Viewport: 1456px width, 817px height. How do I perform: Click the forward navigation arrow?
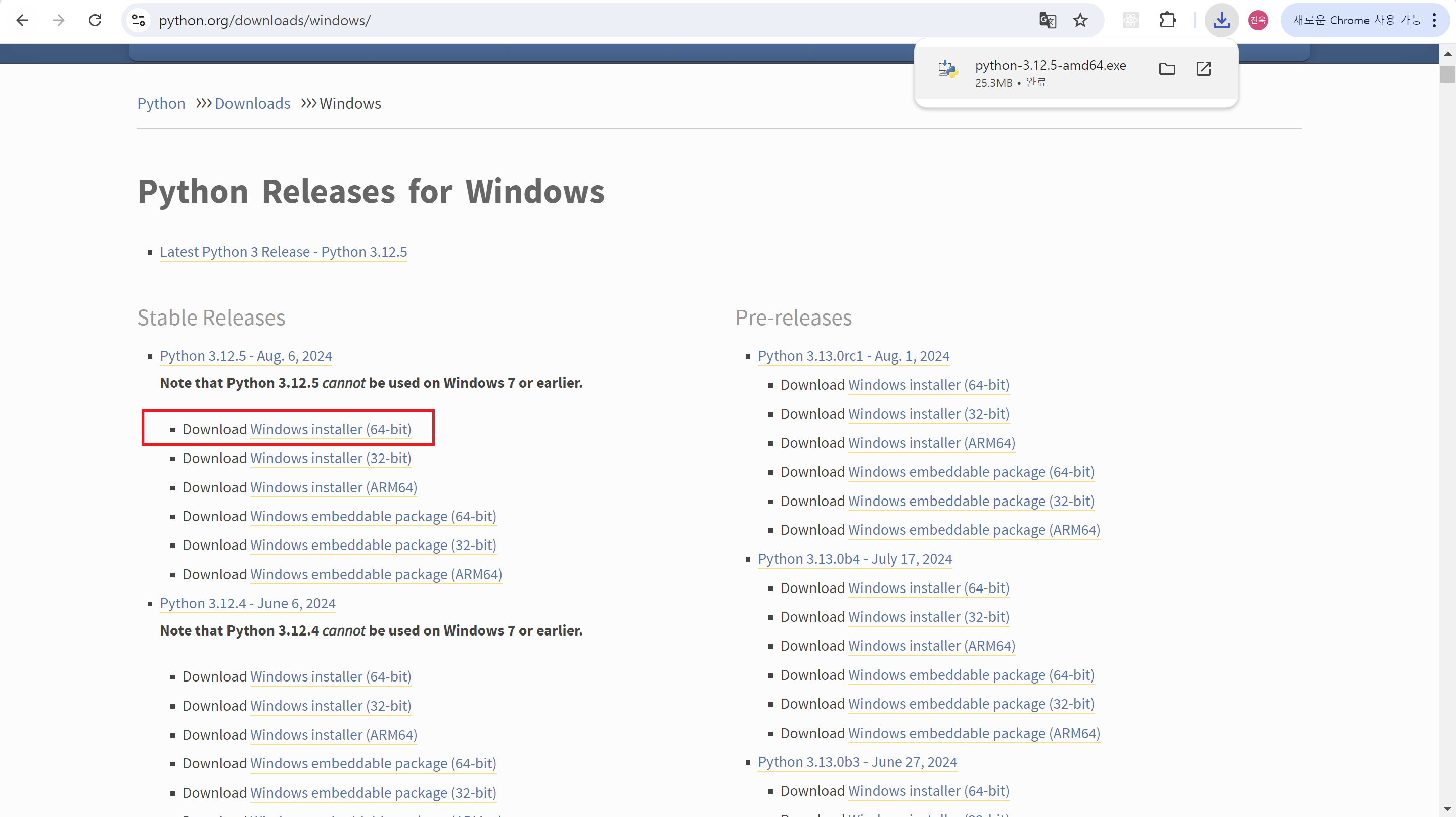[x=58, y=20]
